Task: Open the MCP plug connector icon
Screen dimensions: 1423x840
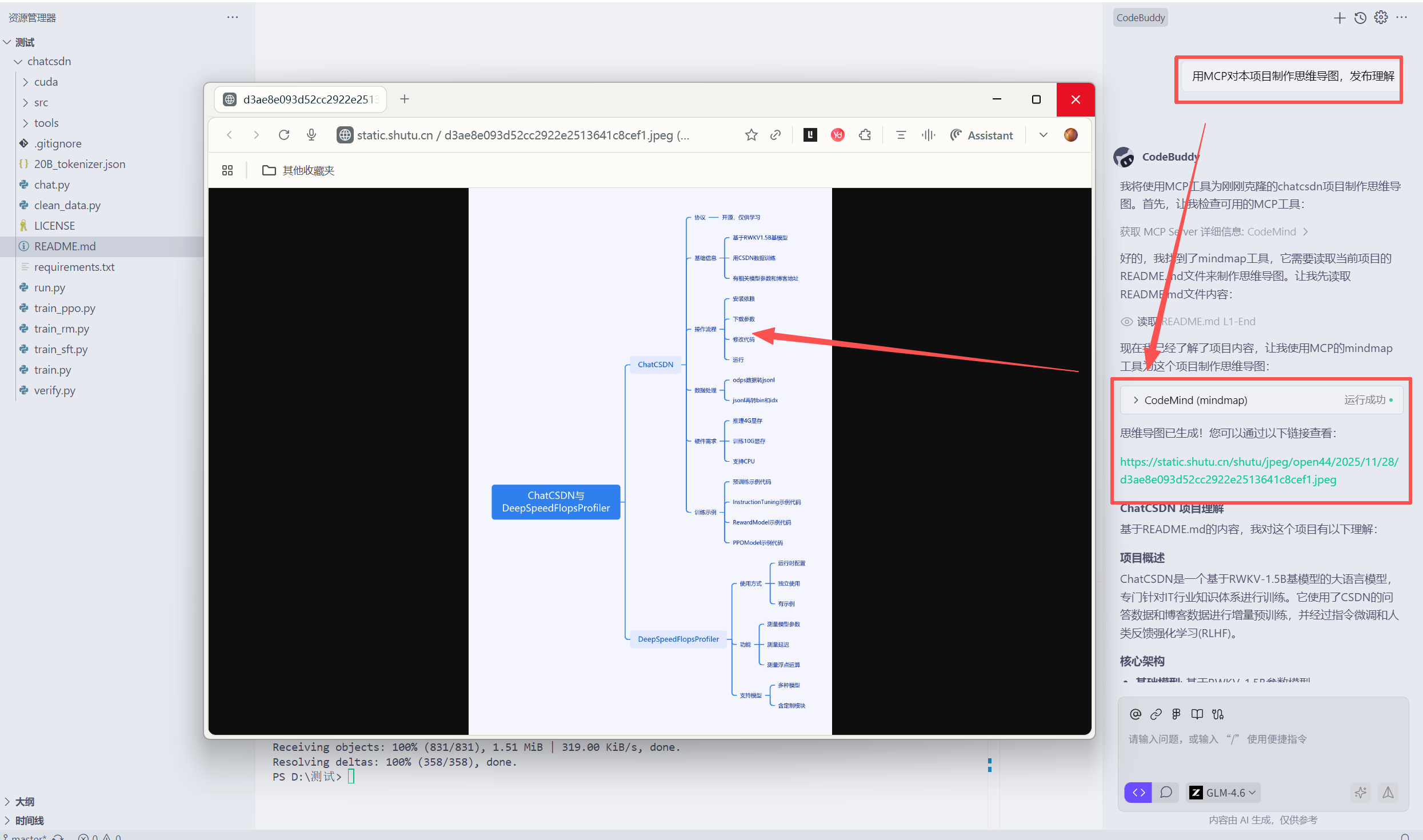Action: coord(1218,714)
